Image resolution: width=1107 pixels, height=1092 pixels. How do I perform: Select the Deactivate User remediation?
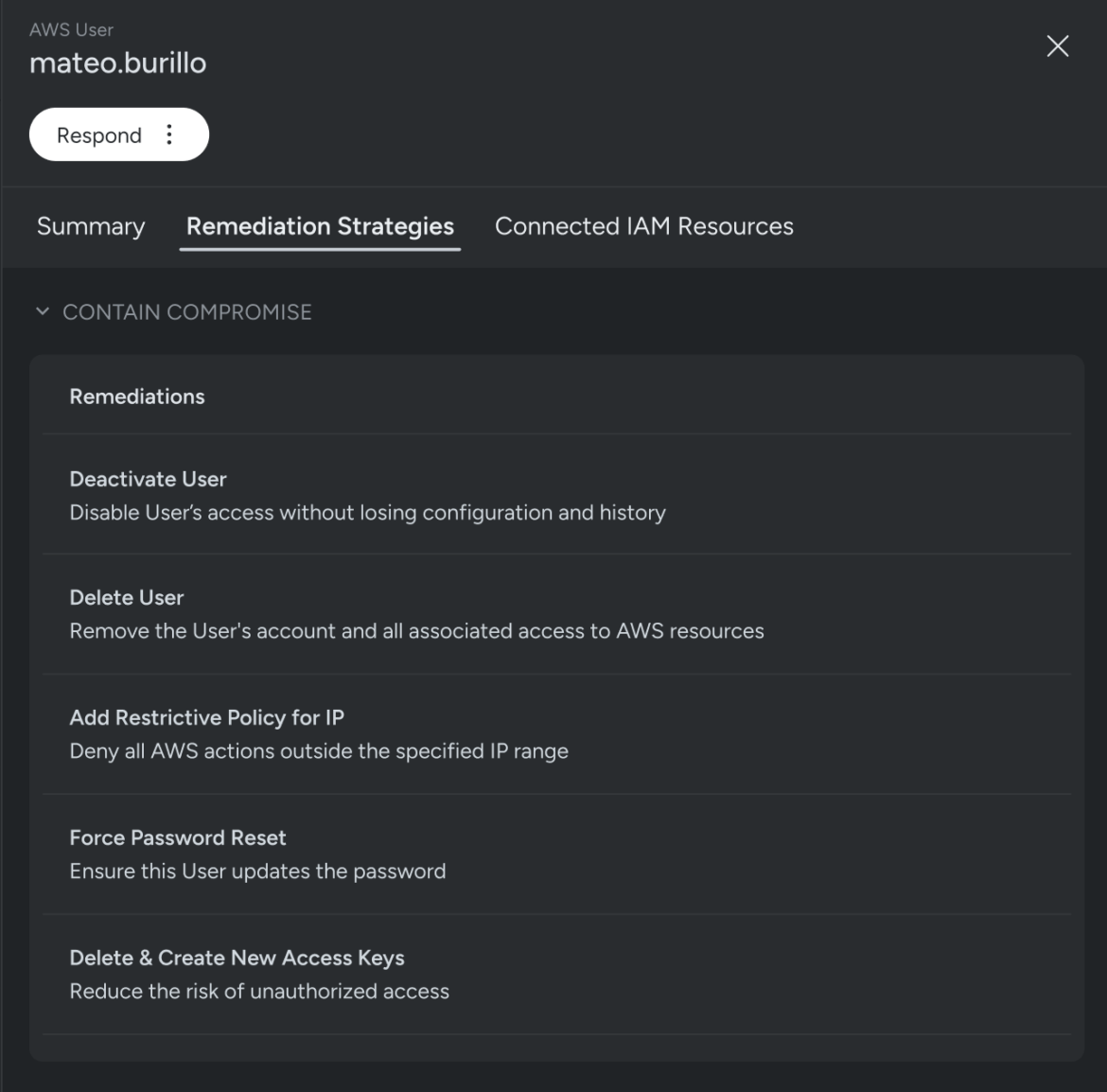click(148, 479)
